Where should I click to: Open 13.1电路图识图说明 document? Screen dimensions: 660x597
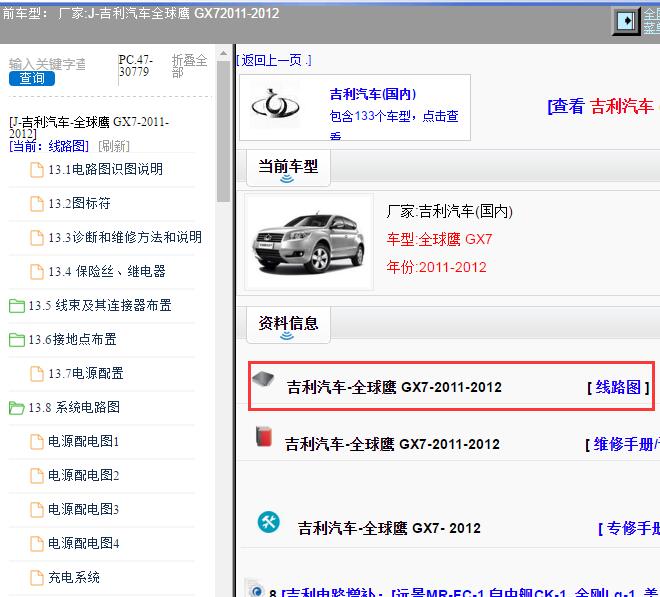(105, 169)
